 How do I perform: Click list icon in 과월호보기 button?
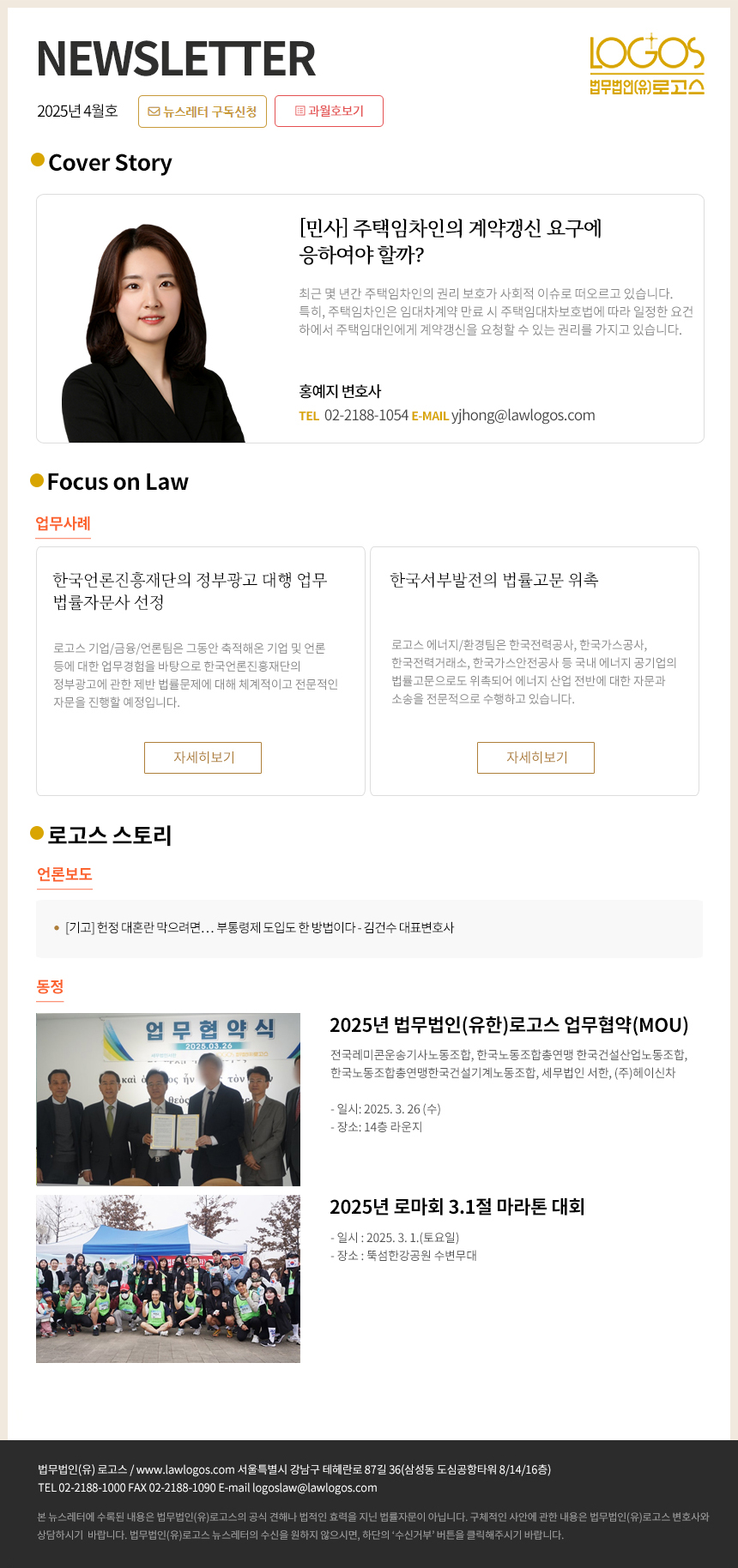point(299,111)
